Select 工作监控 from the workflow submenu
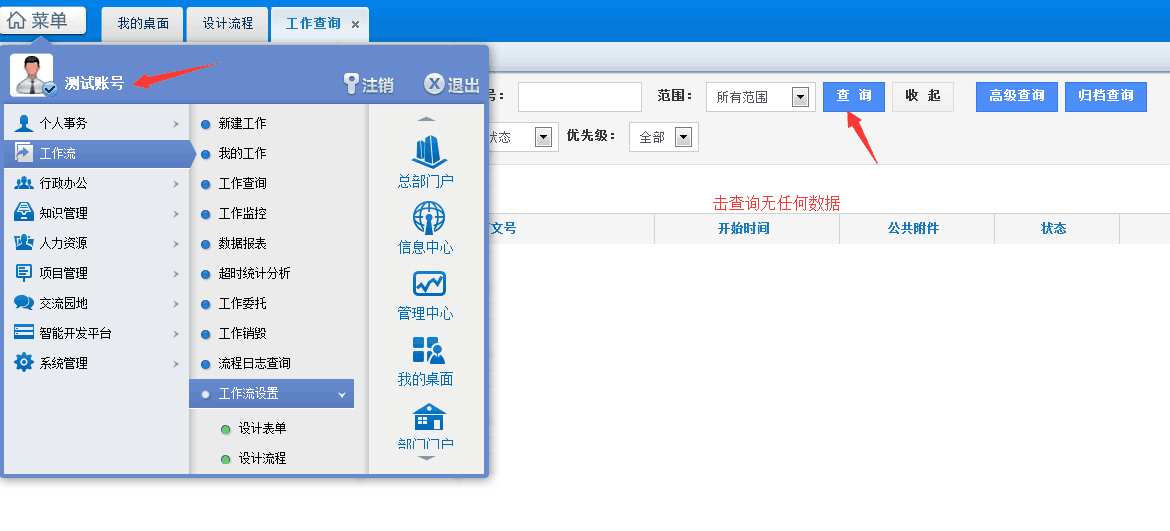 click(x=242, y=214)
